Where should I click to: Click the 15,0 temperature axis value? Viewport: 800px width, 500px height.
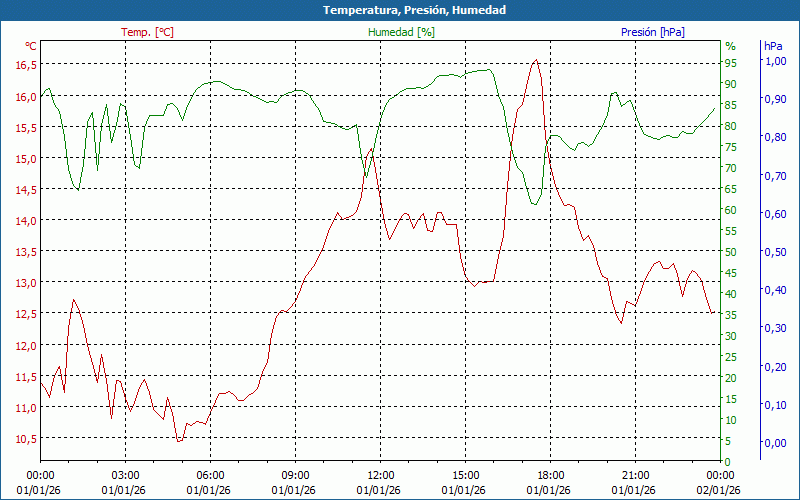click(x=26, y=159)
